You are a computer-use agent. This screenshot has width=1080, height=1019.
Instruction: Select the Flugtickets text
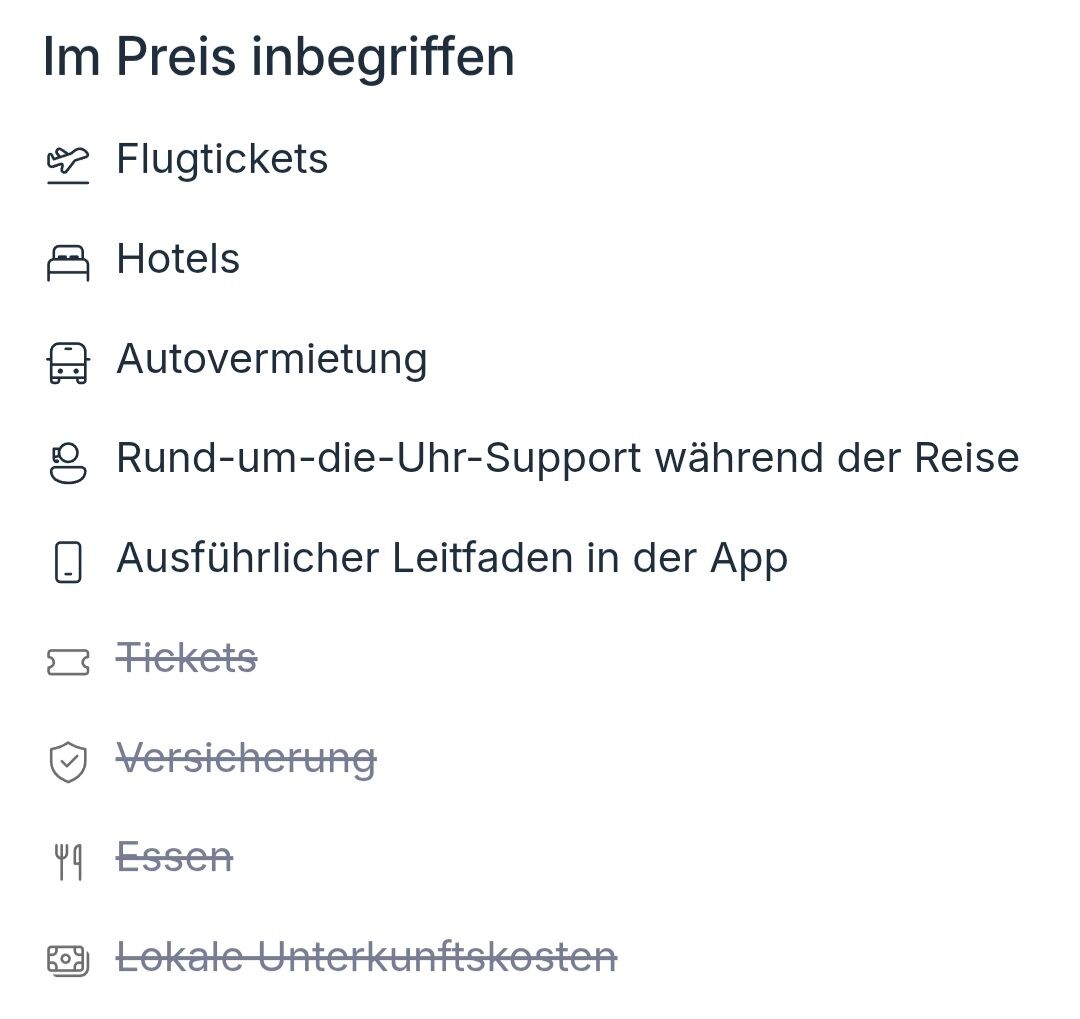pyautogui.click(x=222, y=159)
